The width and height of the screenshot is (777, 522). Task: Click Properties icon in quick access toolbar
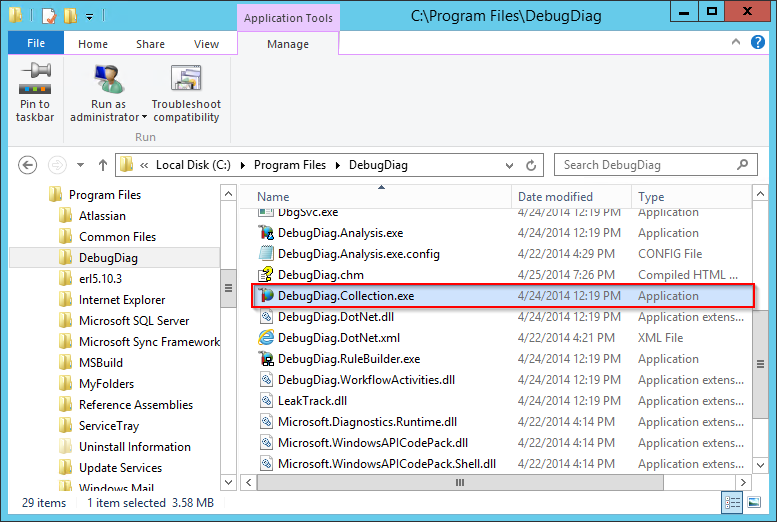click(x=49, y=16)
